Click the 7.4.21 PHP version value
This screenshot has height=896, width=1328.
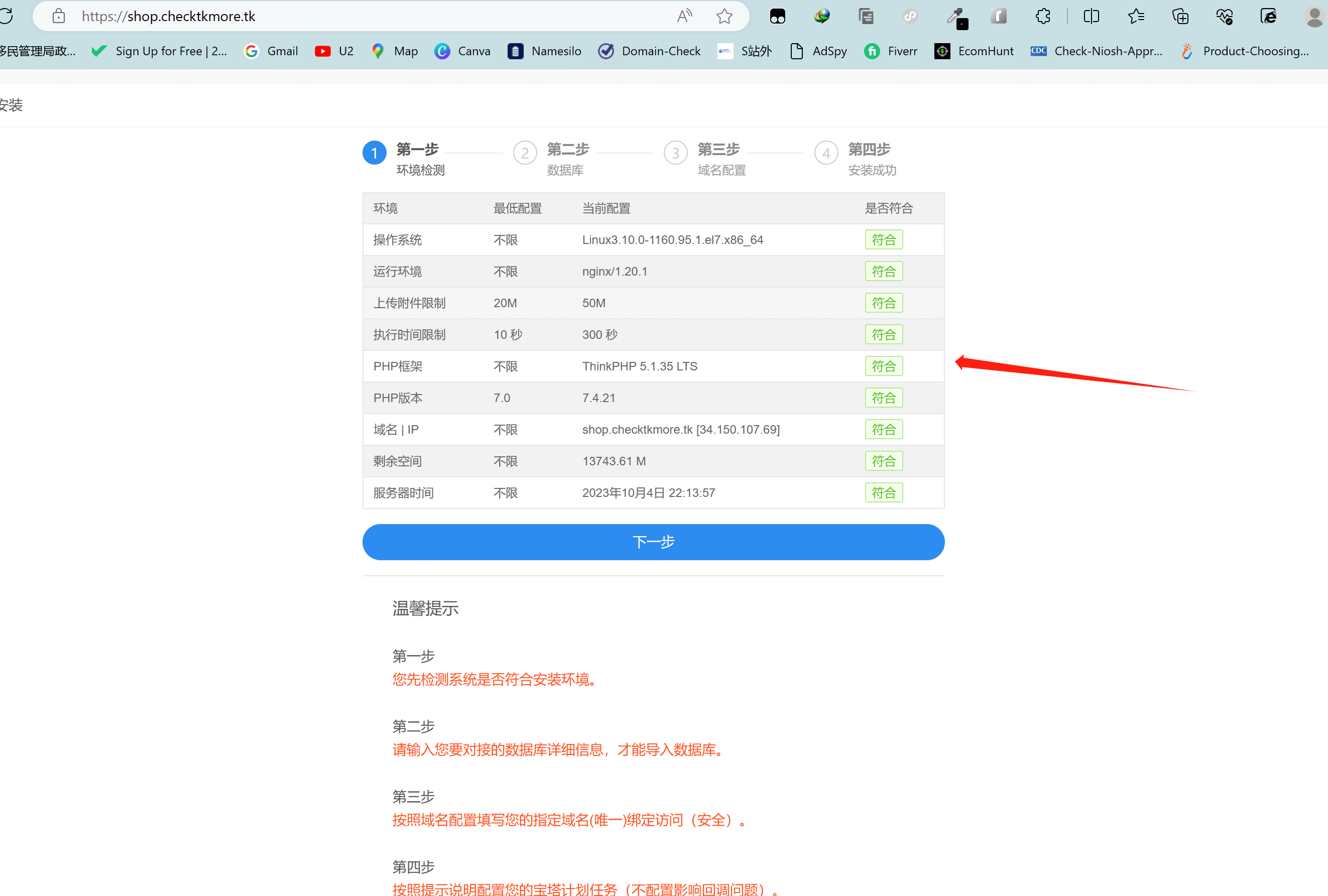coord(599,398)
